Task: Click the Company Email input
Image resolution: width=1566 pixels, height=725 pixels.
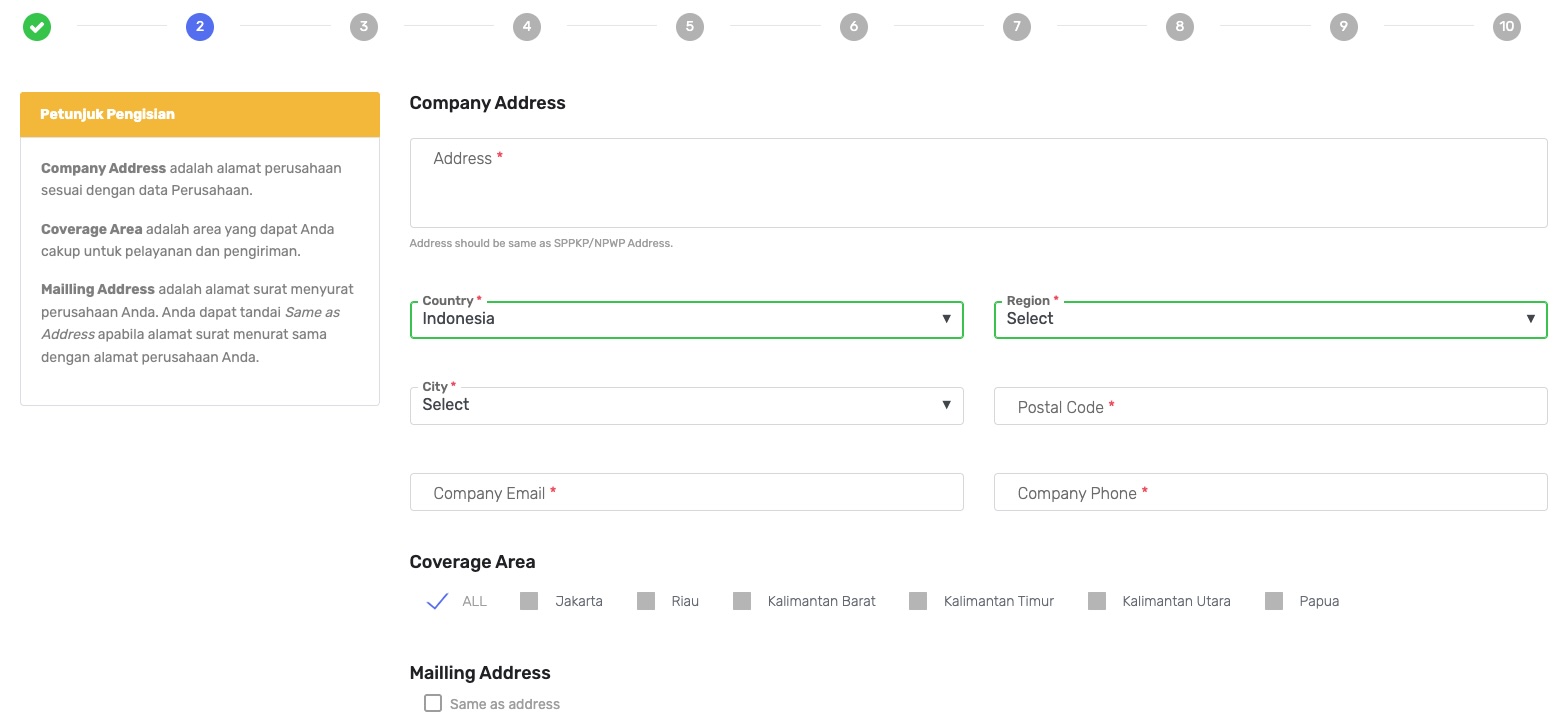Action: click(686, 493)
